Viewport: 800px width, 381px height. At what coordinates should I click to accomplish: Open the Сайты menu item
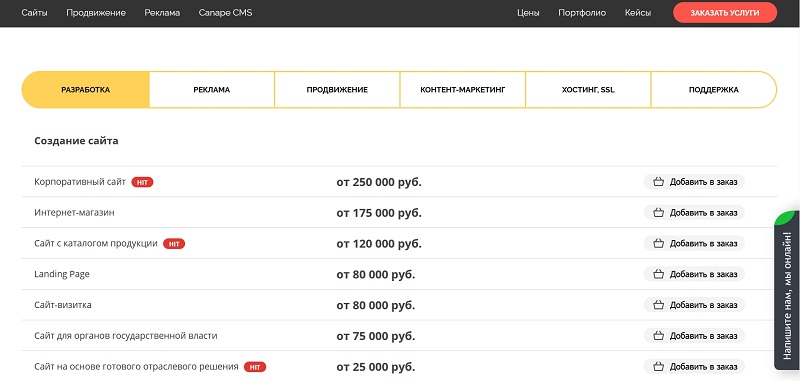[x=35, y=13]
